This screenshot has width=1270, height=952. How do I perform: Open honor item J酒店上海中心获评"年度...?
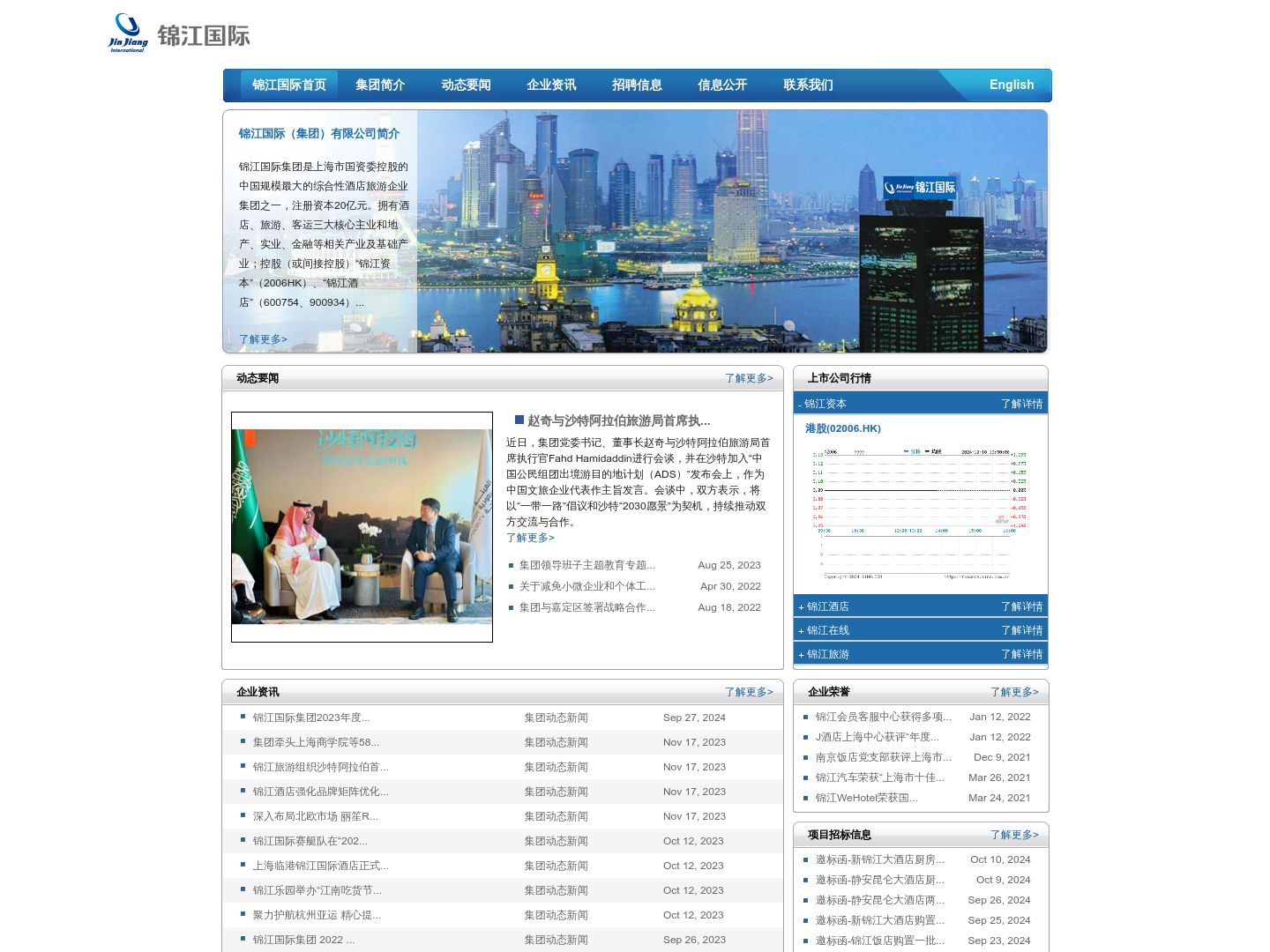(877, 737)
